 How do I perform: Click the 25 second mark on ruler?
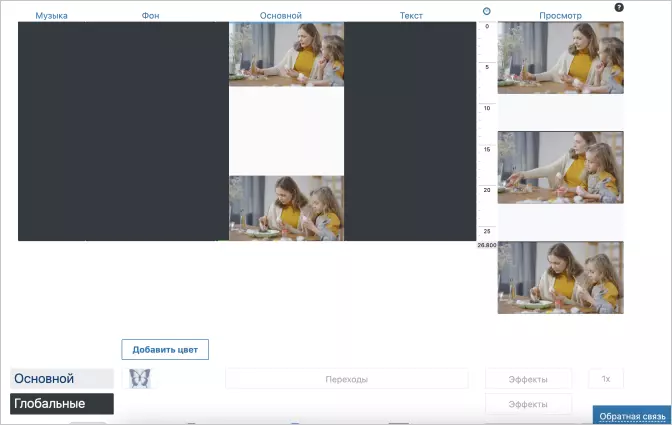pos(487,231)
